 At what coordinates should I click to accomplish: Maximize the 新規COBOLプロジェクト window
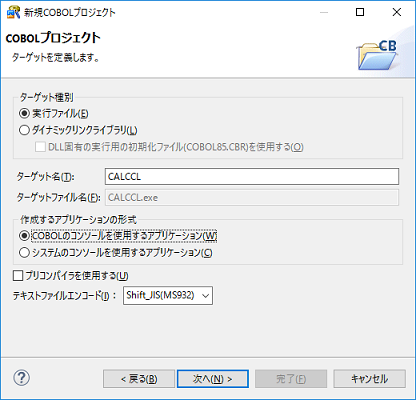click(360, 12)
